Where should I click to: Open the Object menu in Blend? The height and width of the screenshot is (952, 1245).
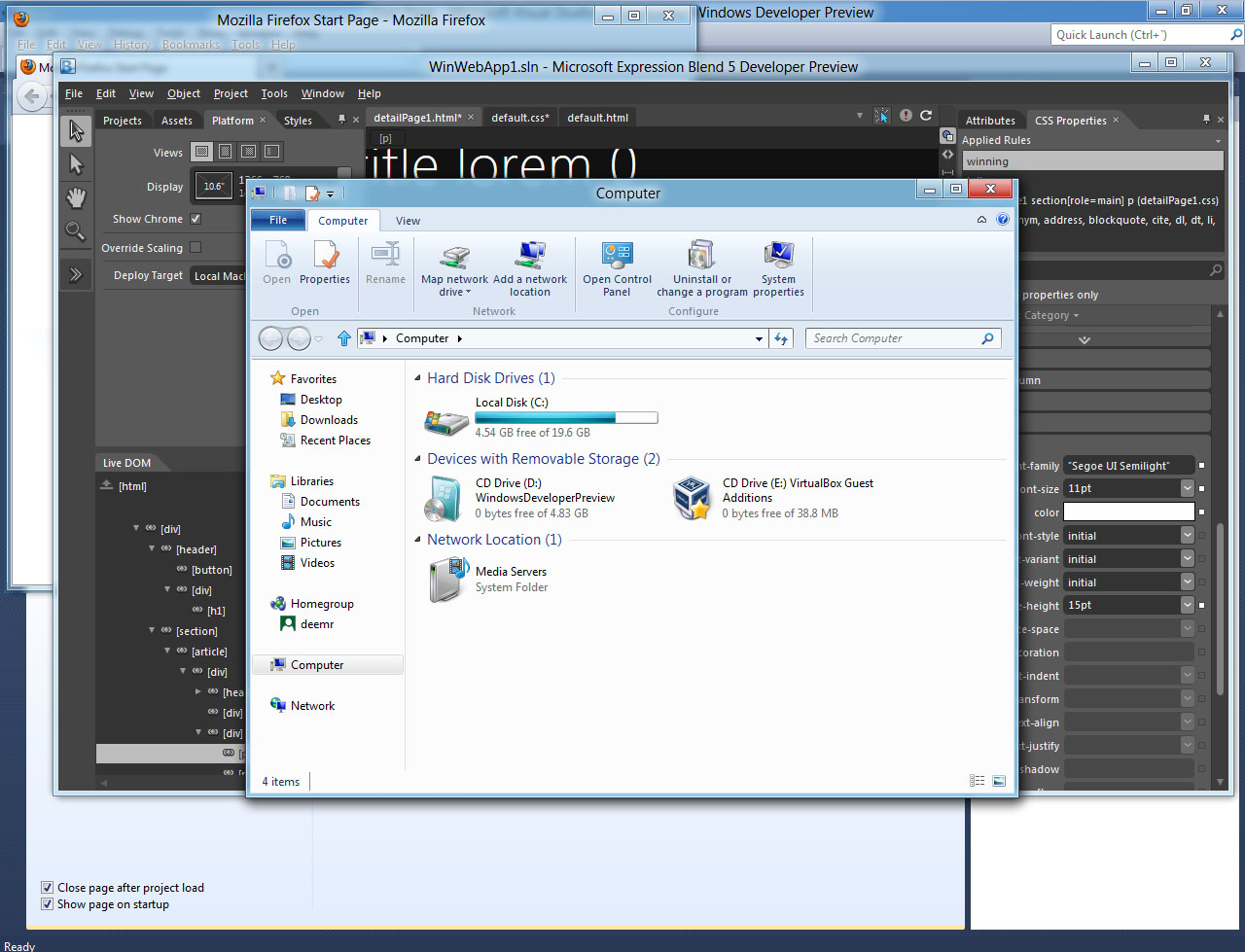184,93
